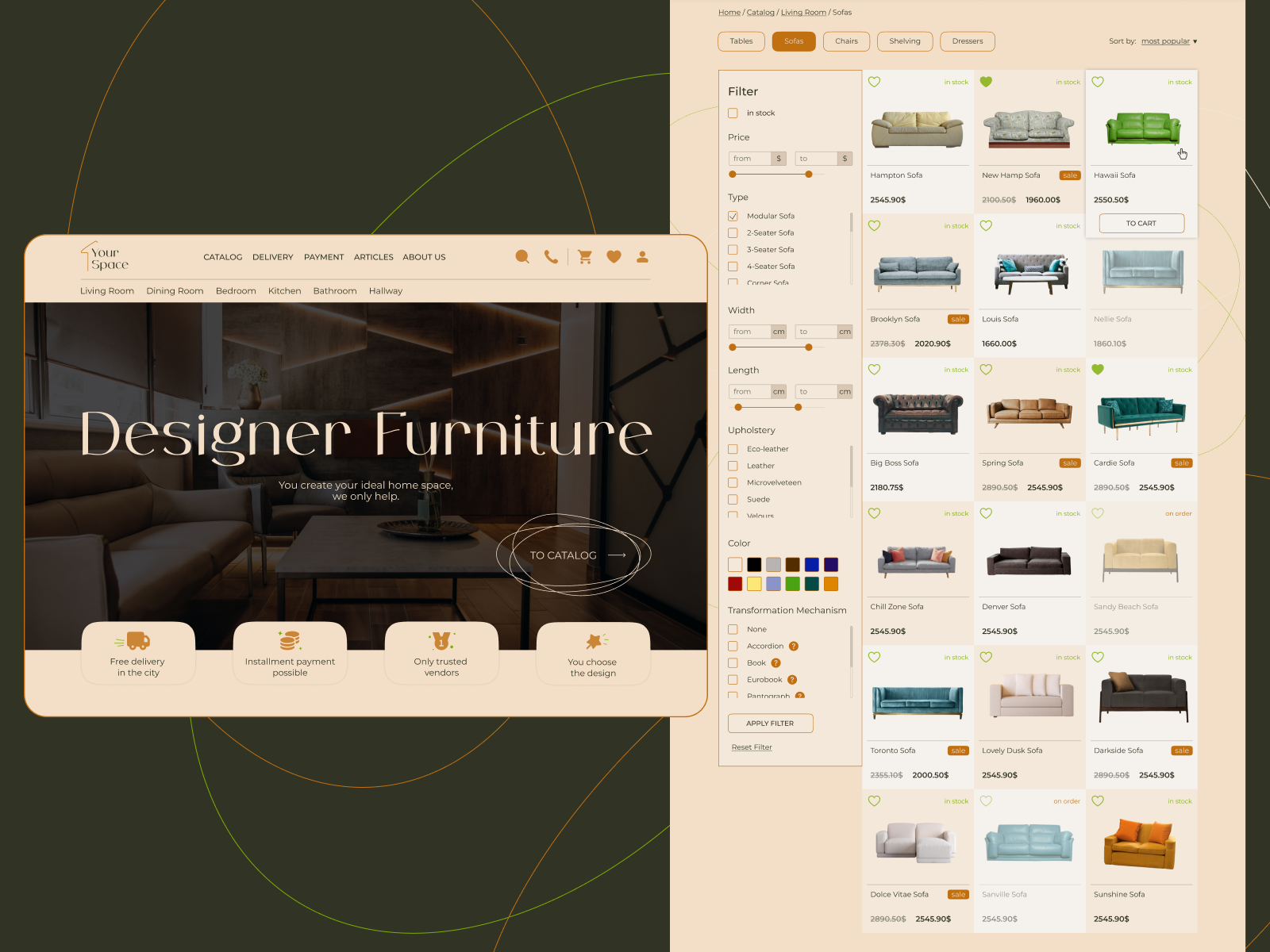Open the Sort by most popular dropdown

click(x=1169, y=41)
